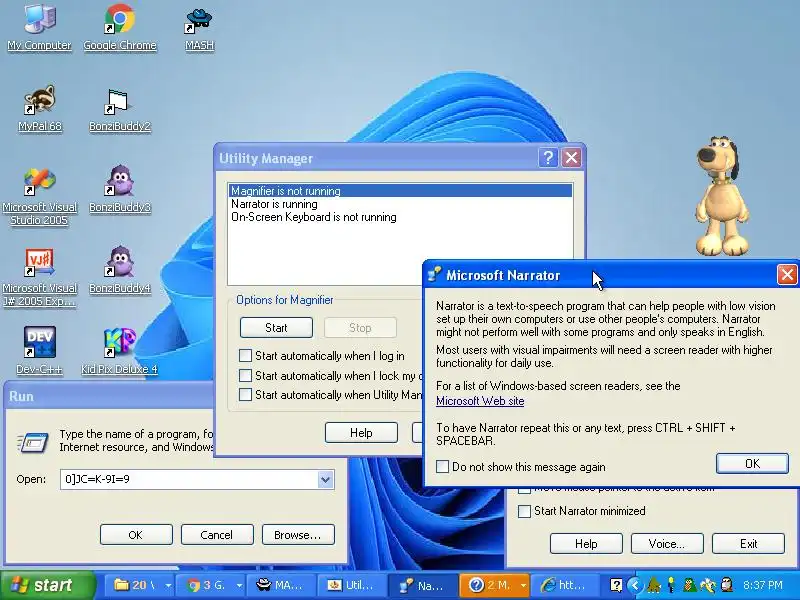Screen dimensions: 800x600
Task: Click the Start button for Magnifier
Action: 276,328
